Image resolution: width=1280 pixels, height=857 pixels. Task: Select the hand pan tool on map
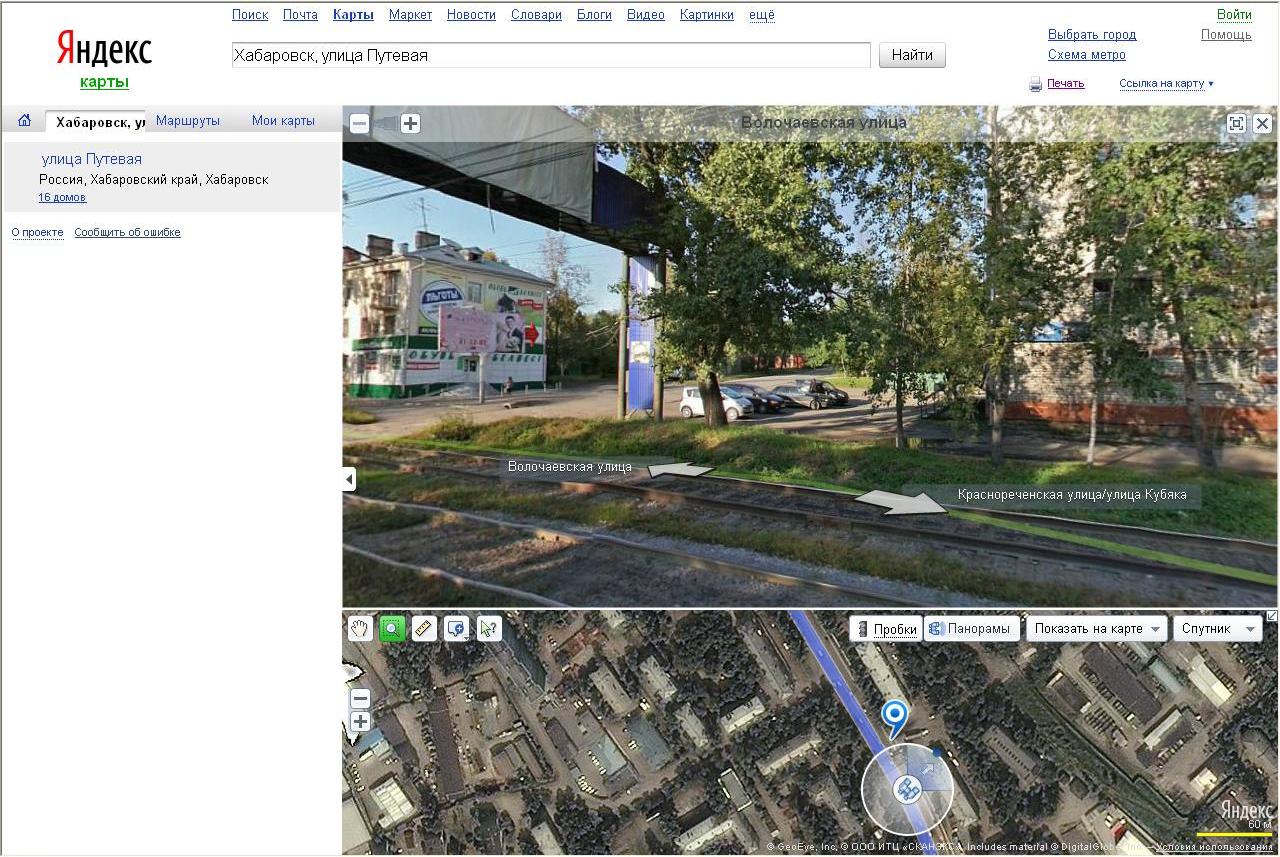pyautogui.click(x=360, y=628)
